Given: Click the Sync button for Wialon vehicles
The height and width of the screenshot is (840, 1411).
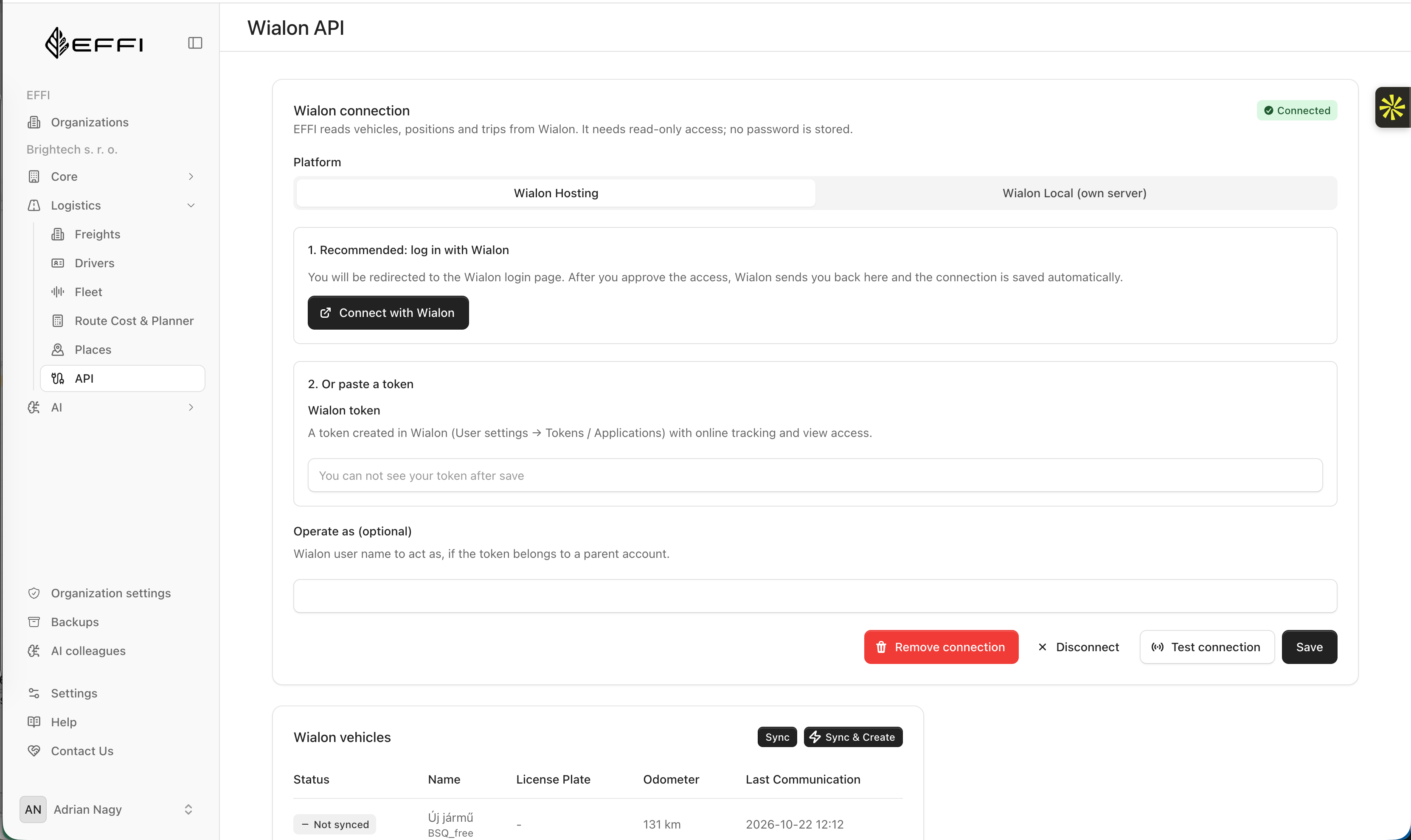Looking at the screenshot, I should point(777,737).
